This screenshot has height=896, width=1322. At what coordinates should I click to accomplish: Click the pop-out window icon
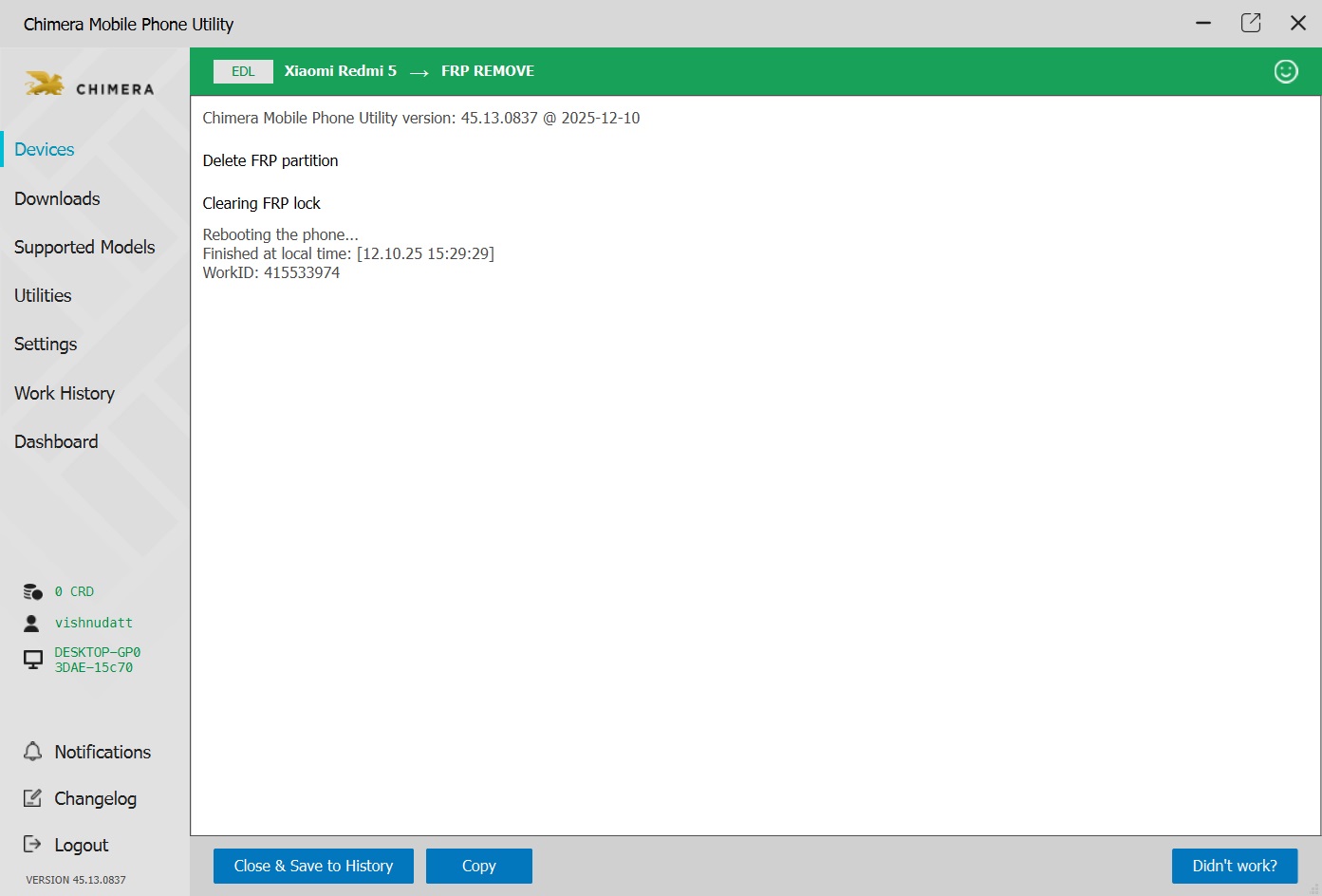1251,23
